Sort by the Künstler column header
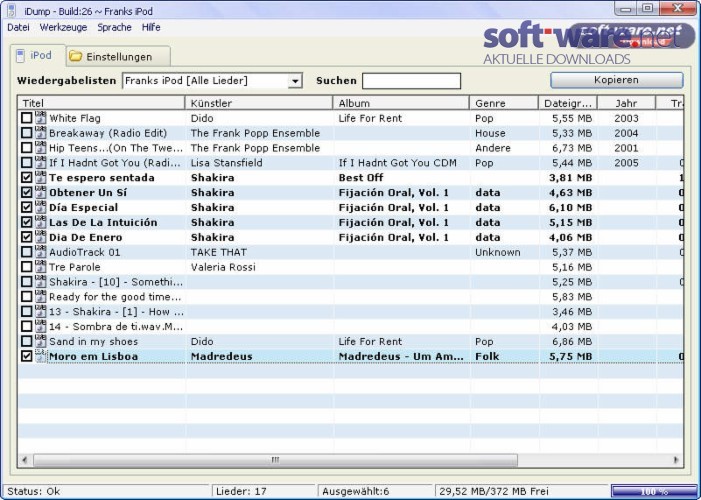This screenshot has height=500, width=701. click(x=259, y=103)
